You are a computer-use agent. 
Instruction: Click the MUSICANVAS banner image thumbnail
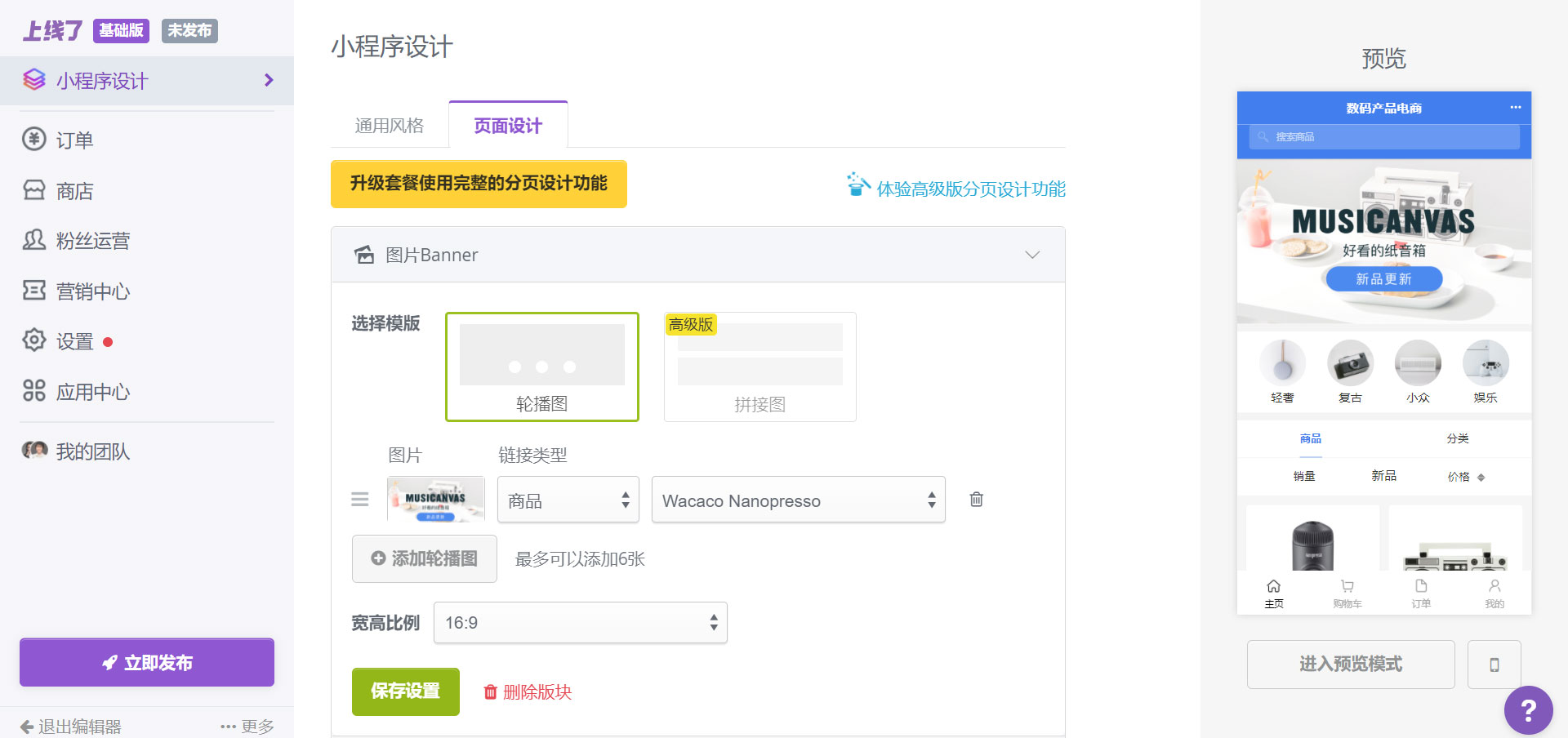pos(435,499)
